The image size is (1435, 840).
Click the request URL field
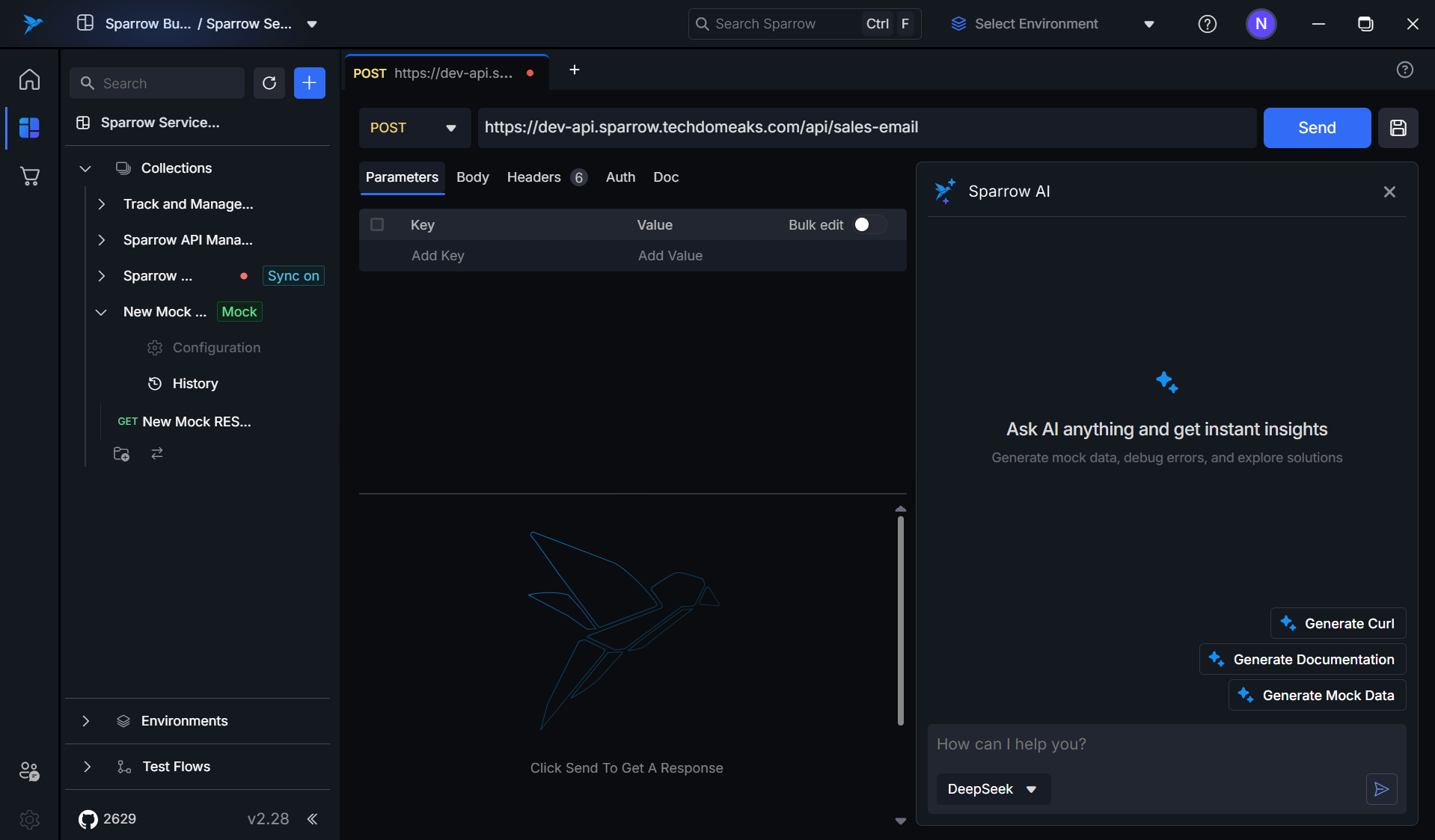866,128
